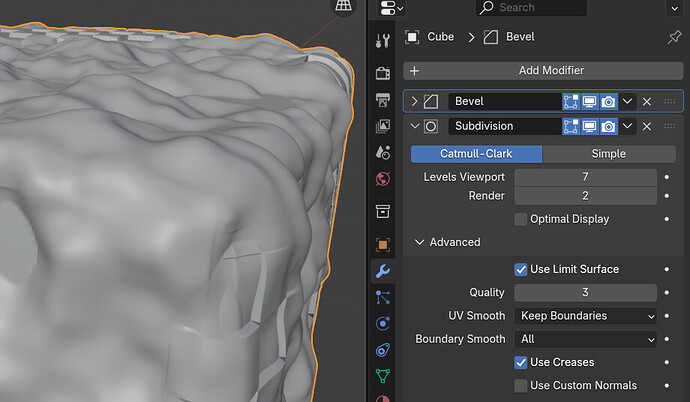Select Simple subdivision type
690x402 pixels.
pyautogui.click(x=609, y=154)
